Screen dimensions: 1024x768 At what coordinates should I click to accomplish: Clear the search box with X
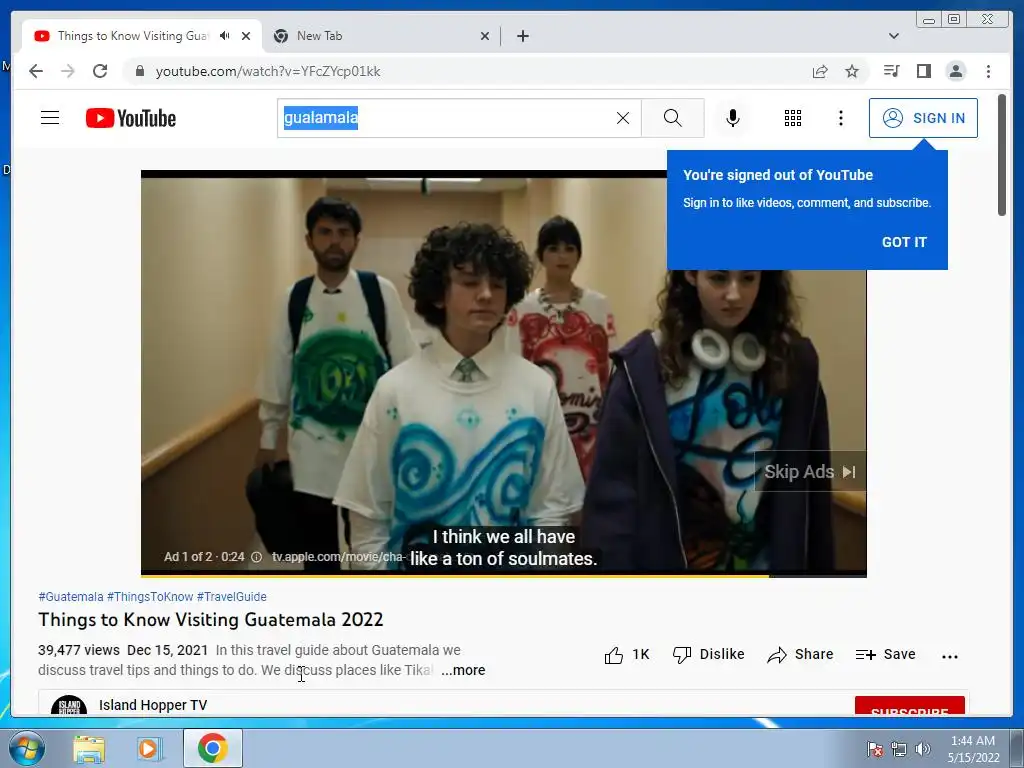tap(623, 118)
